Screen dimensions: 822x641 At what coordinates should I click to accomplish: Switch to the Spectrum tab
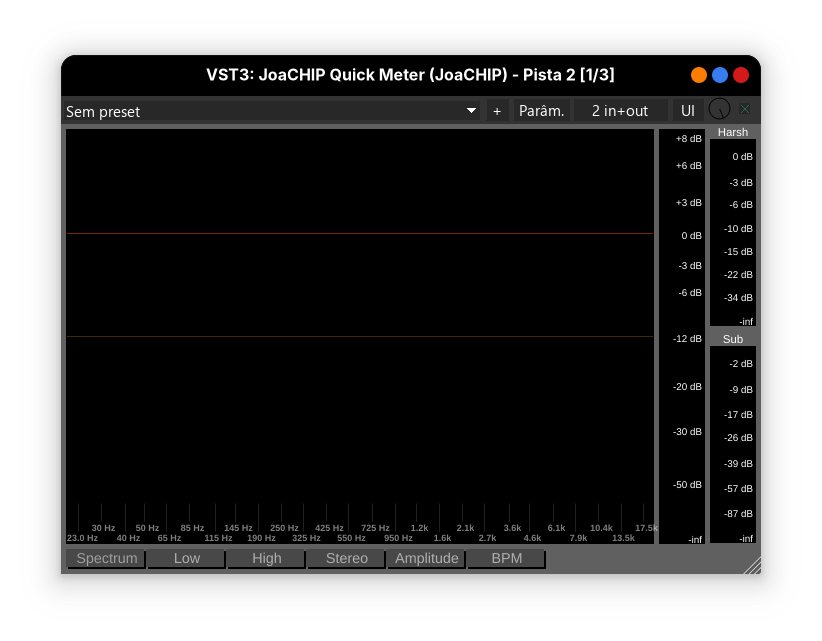(x=106, y=559)
